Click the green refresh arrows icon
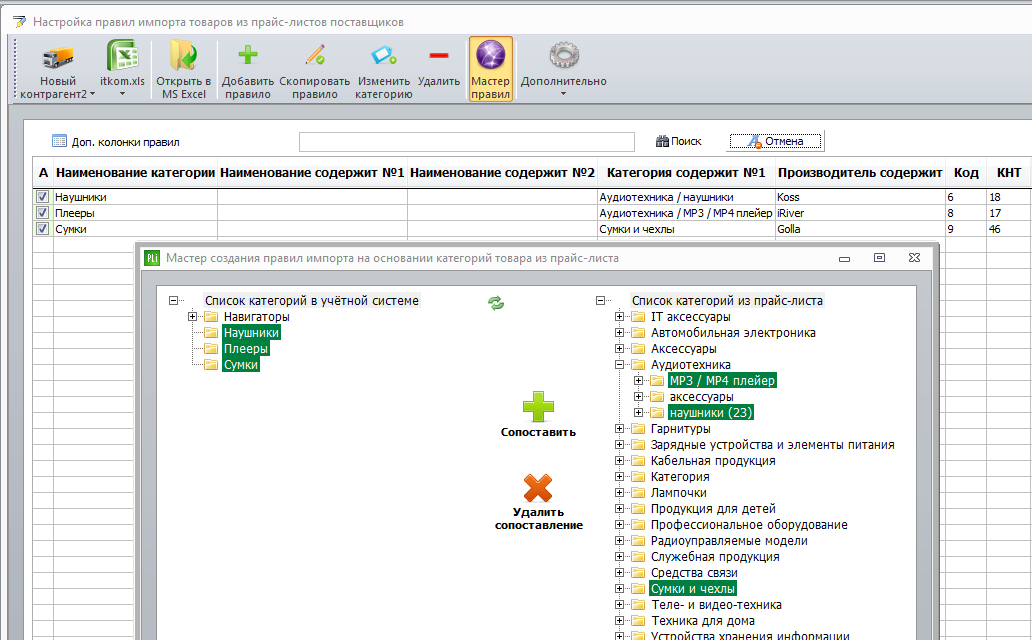The width and height of the screenshot is (1032, 640). point(496,303)
